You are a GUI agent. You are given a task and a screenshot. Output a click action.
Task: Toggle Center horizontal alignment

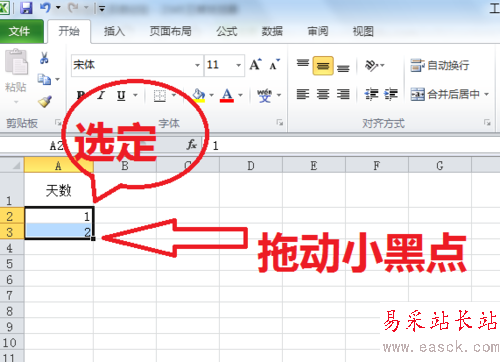323,94
